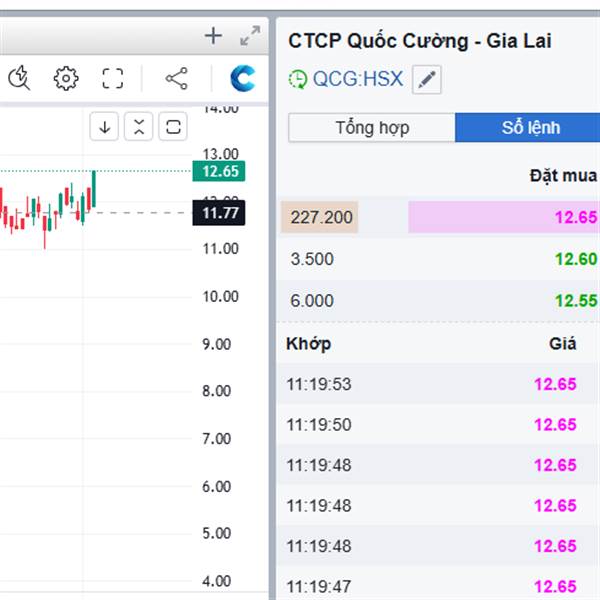This screenshot has width=600, height=600.
Task: Click price 12.65 in 11:19:53 row
Action: click(555, 384)
